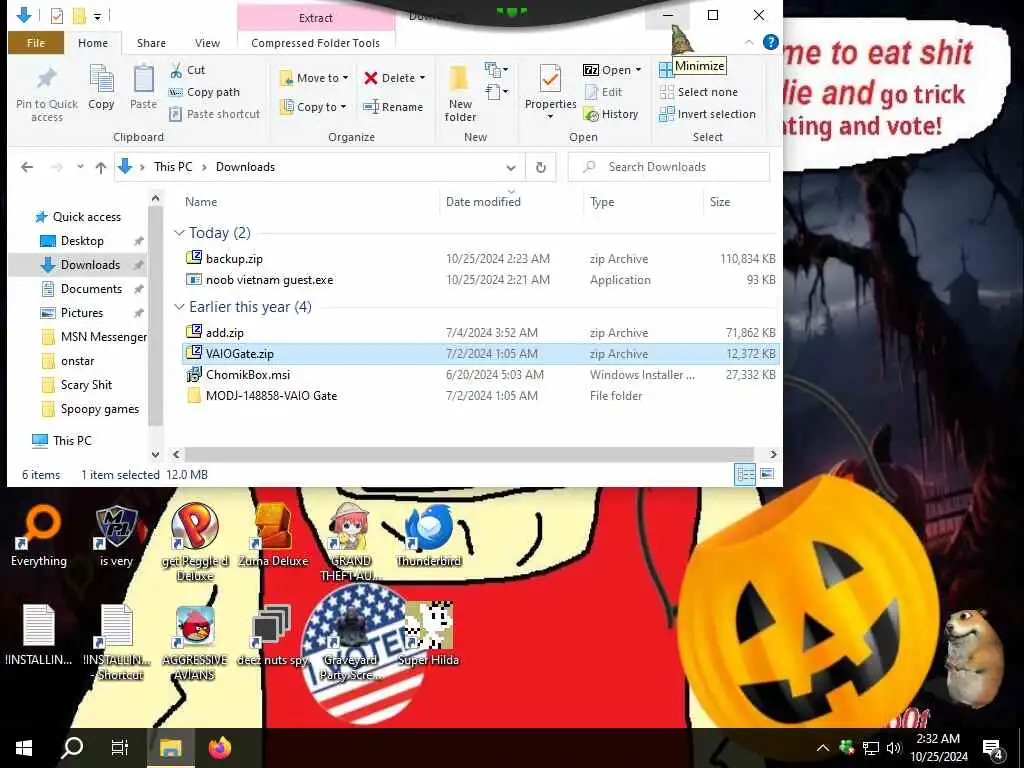Switch to the View ribbon tab
Viewport: 1024px width, 768px height.
(x=207, y=43)
